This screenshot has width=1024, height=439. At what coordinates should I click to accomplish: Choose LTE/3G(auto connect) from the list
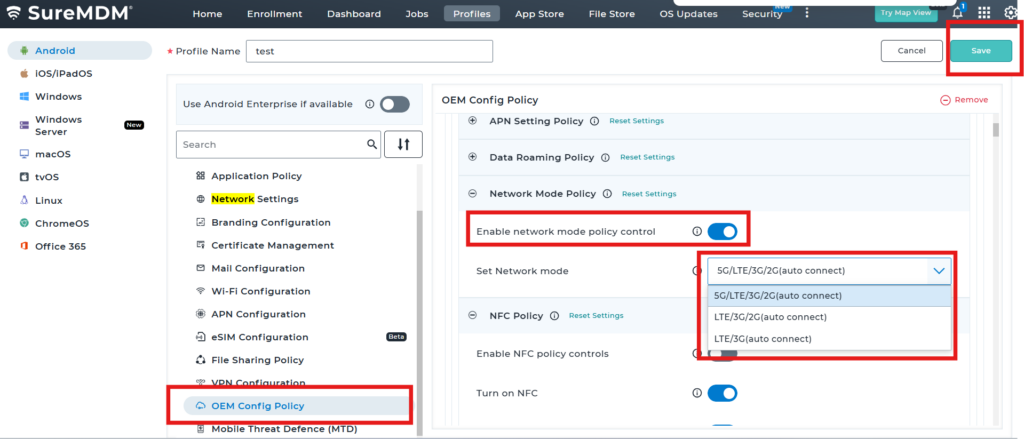tap(829, 338)
